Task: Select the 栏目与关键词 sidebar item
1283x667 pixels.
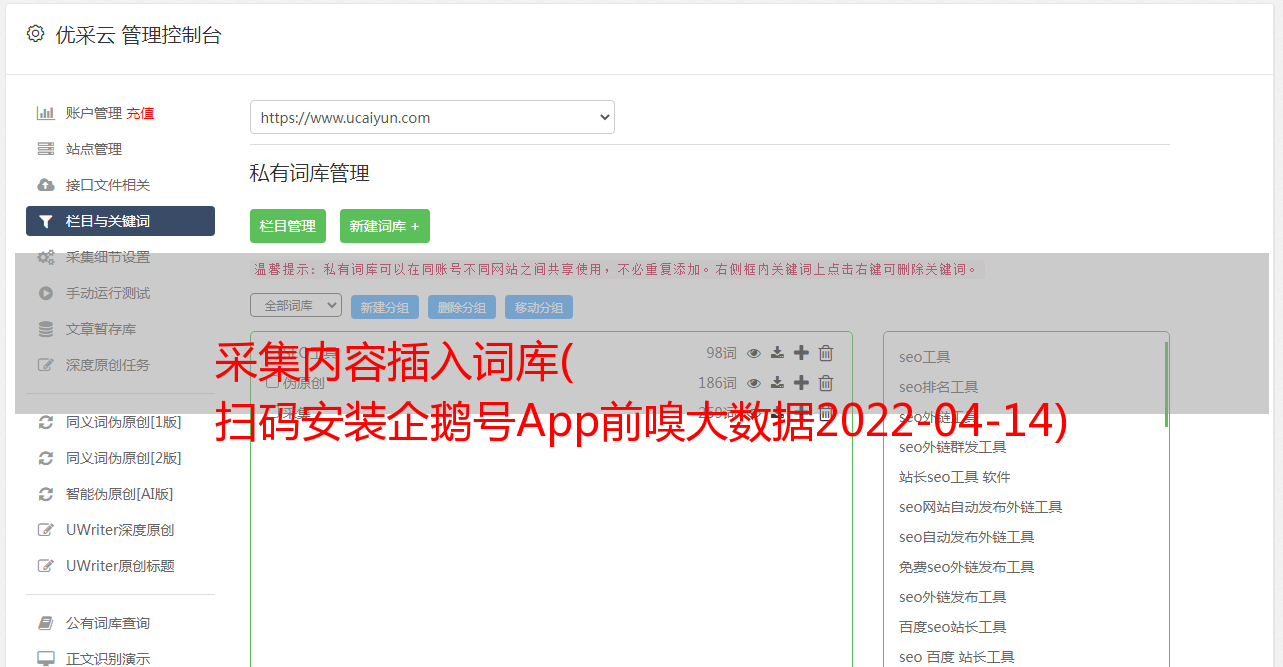Action: tap(120, 221)
